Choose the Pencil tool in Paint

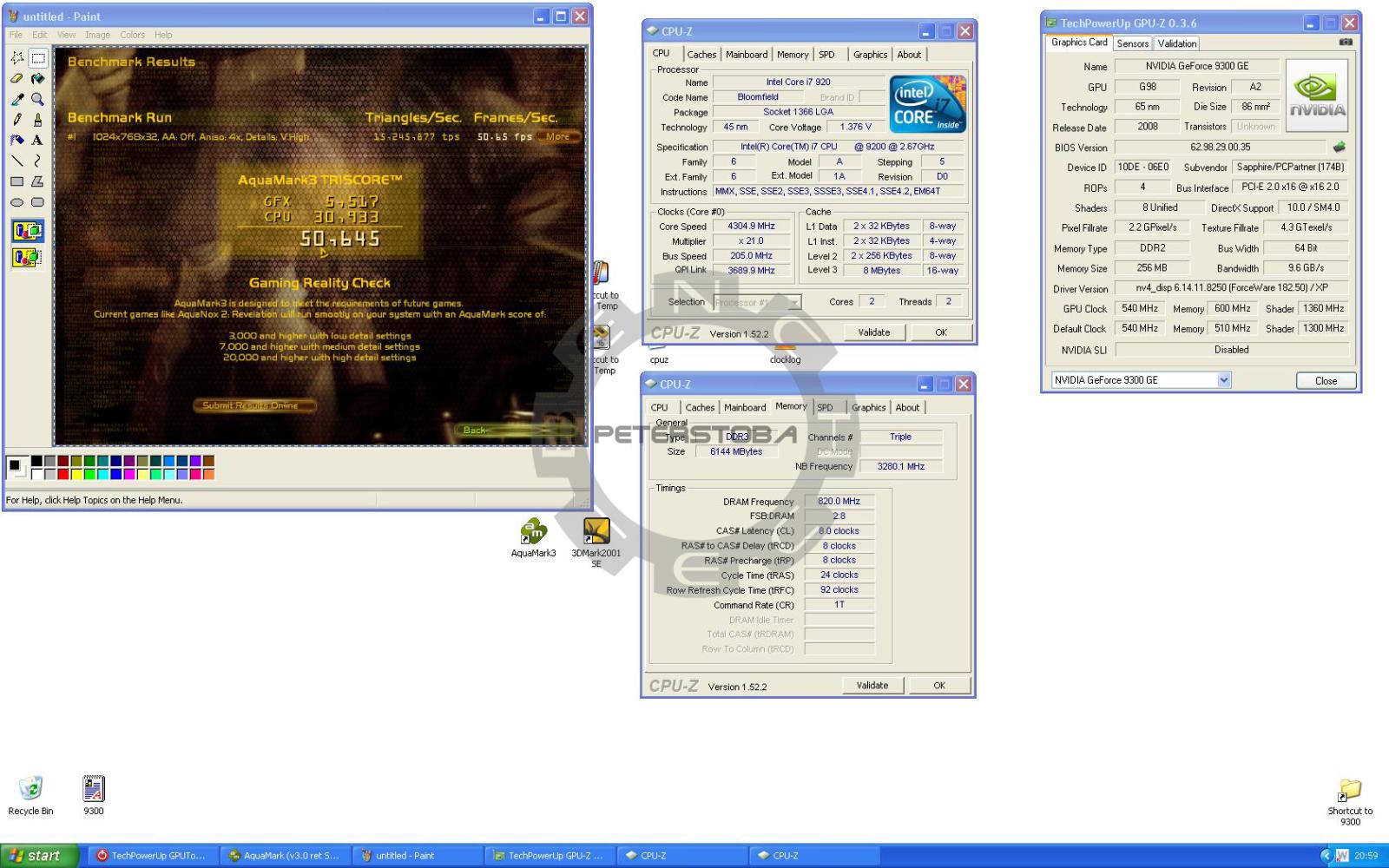point(17,120)
